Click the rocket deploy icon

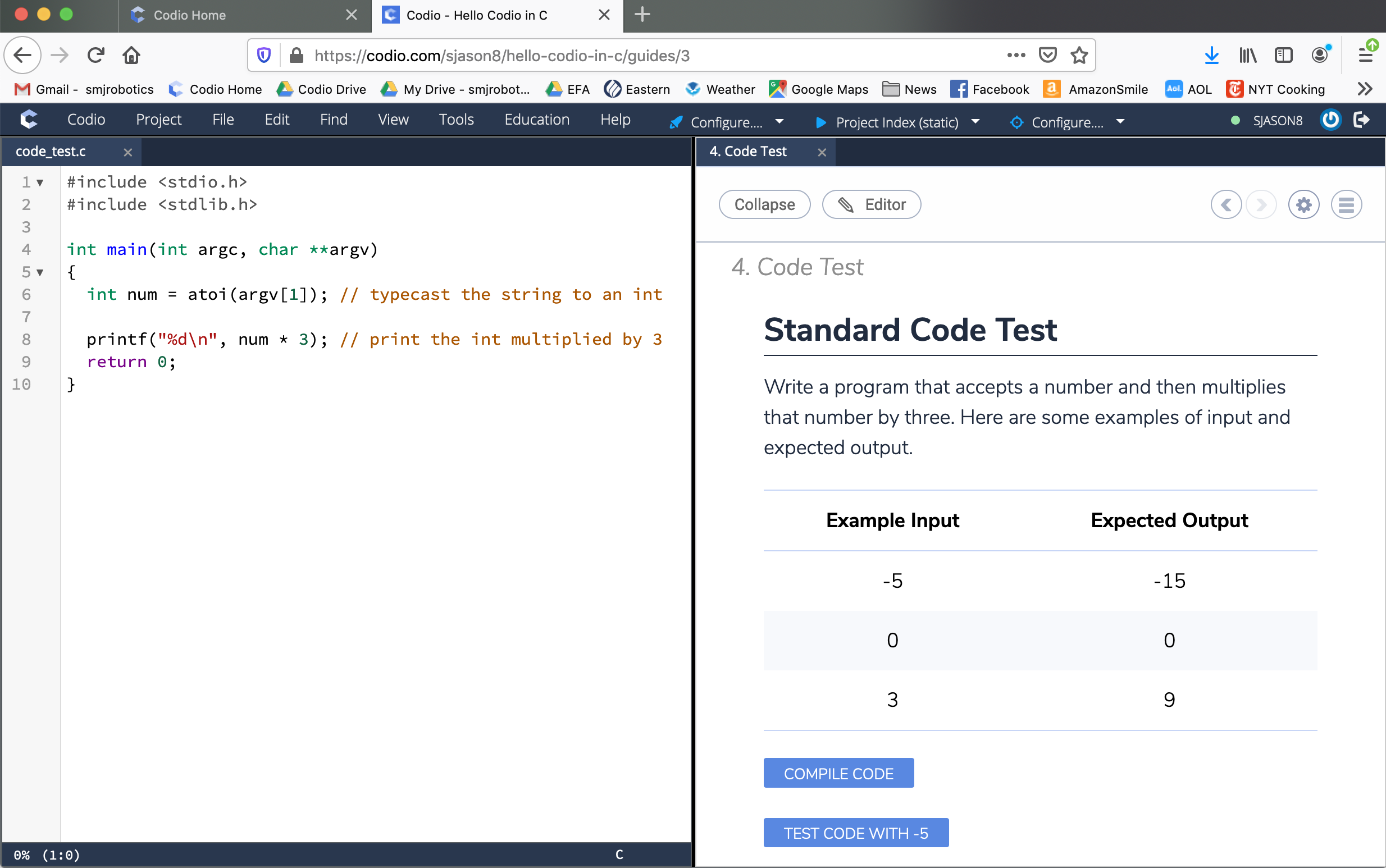[x=676, y=122]
